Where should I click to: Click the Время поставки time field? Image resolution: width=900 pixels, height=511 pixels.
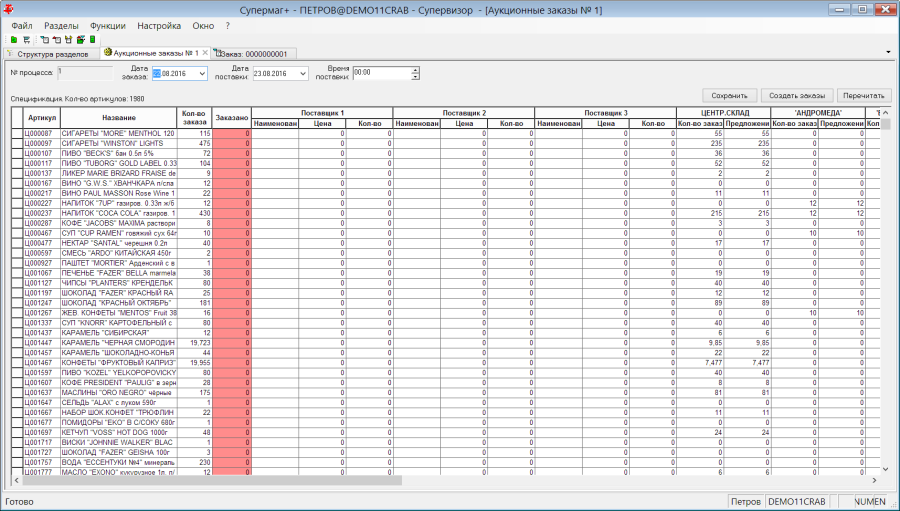[382, 73]
